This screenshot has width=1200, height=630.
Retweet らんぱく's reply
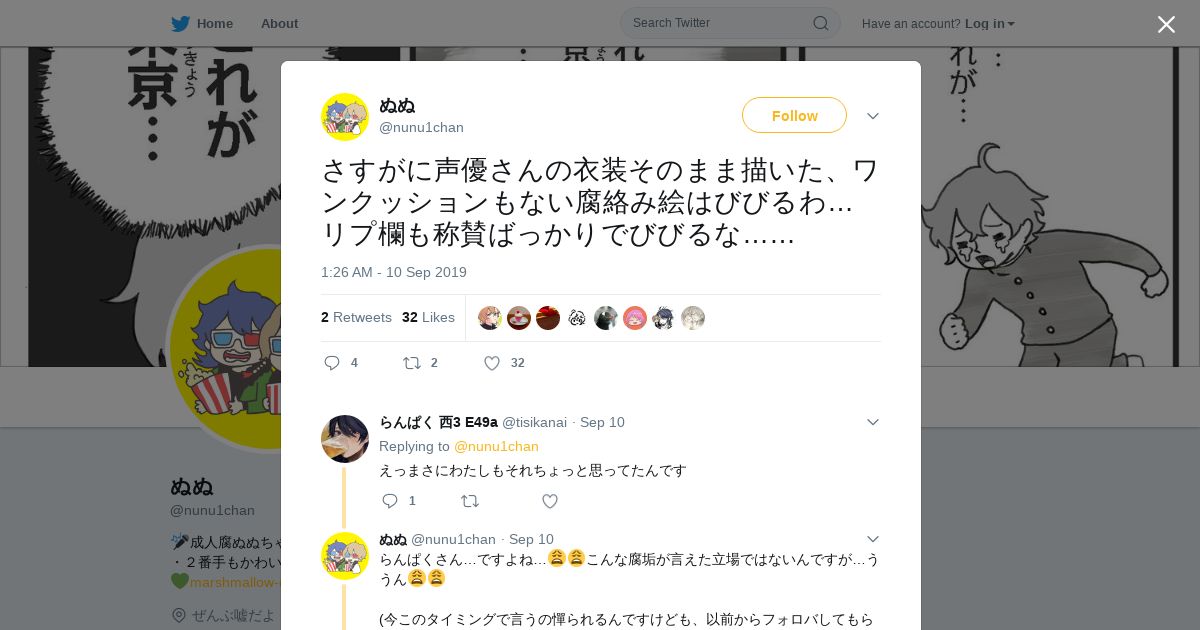pyautogui.click(x=469, y=501)
